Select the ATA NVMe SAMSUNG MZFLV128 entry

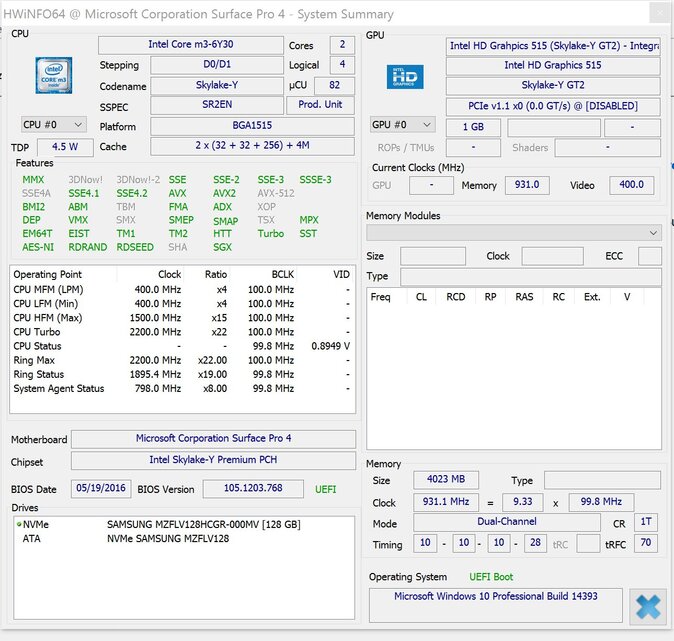click(x=163, y=538)
